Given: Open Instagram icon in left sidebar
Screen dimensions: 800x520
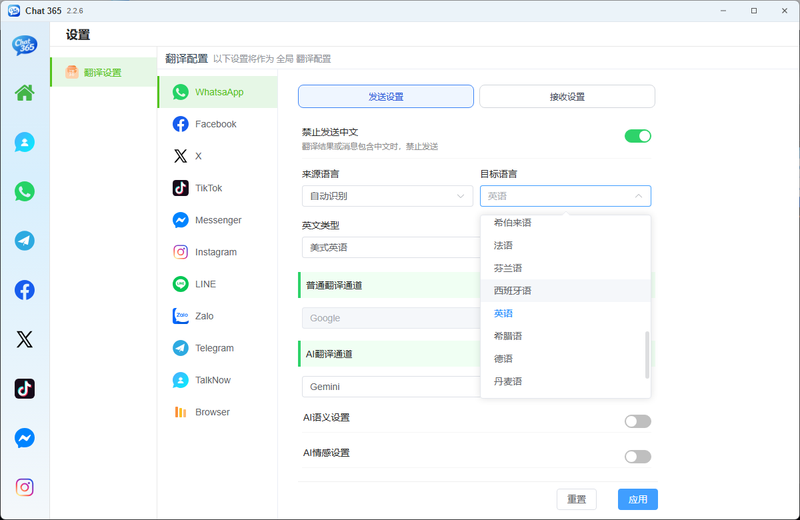Looking at the screenshot, I should pyautogui.click(x=24, y=487).
